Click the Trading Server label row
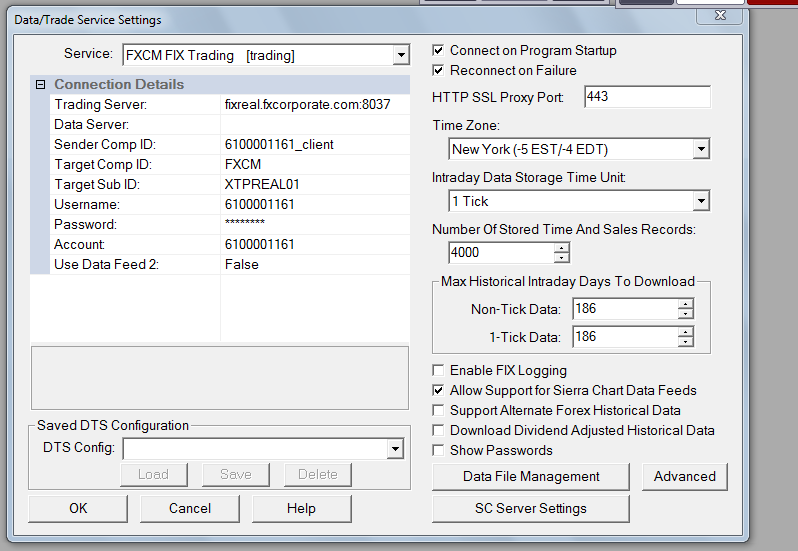 pyautogui.click(x=135, y=104)
